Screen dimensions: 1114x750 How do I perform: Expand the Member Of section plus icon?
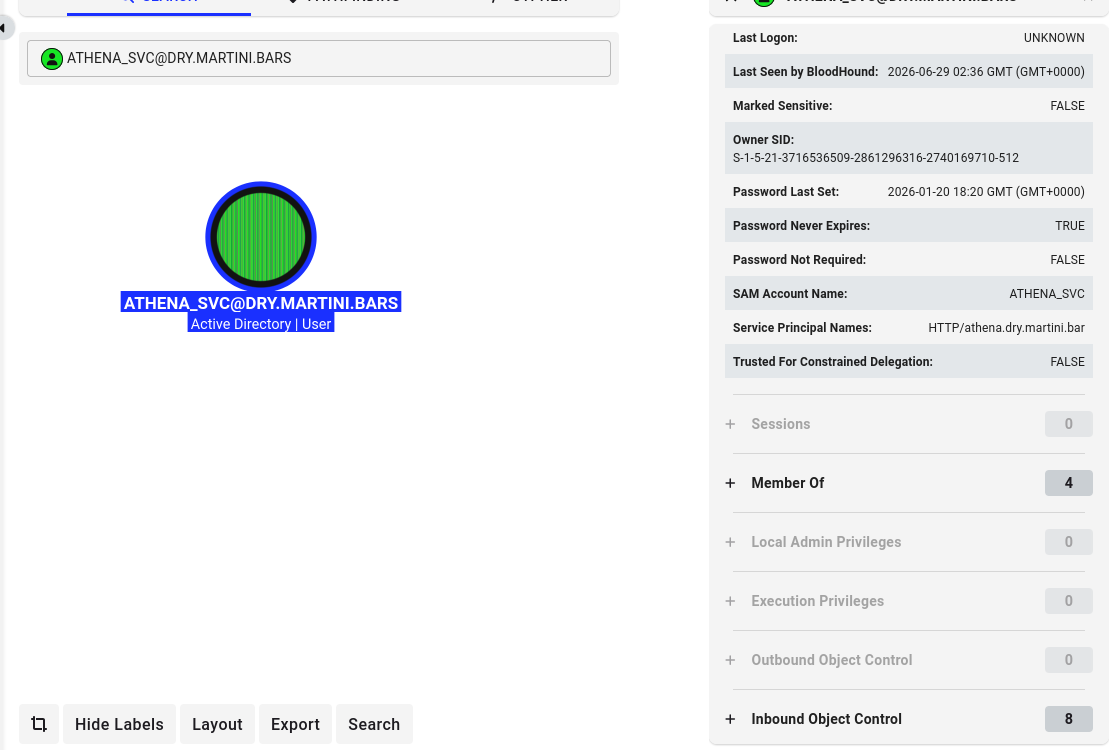(730, 483)
